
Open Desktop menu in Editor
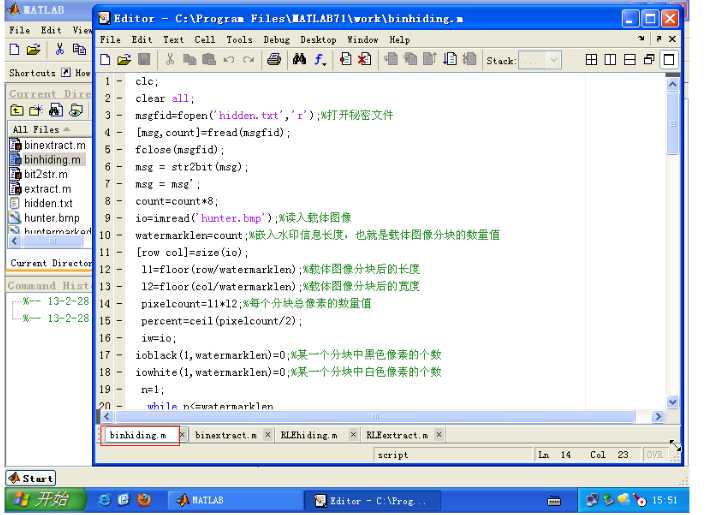[318, 40]
